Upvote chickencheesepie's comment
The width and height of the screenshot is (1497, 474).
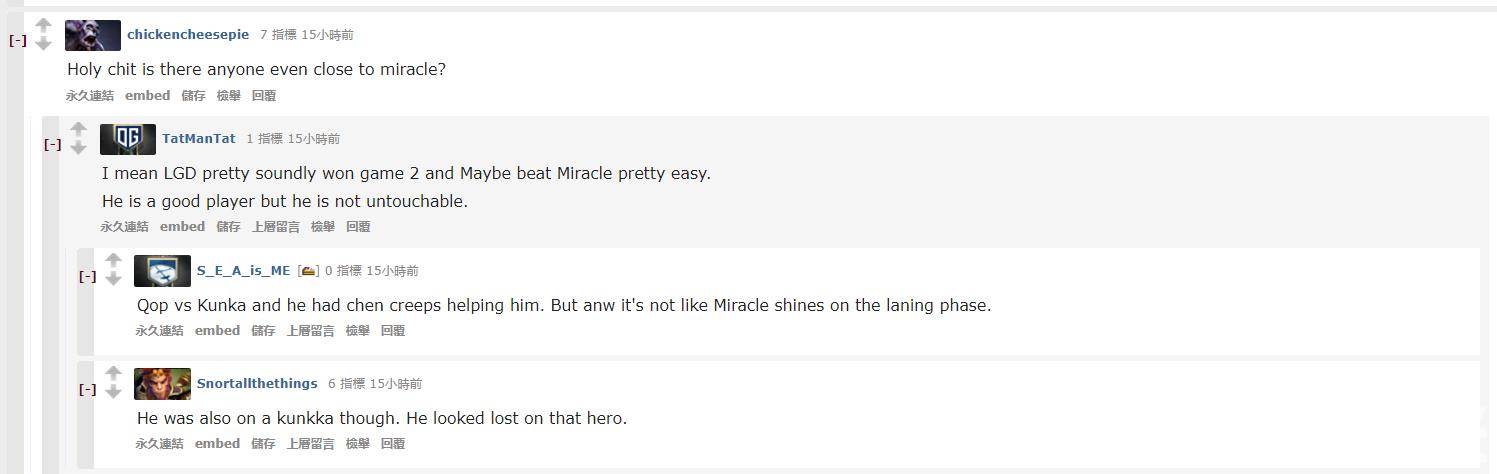pos(43,26)
